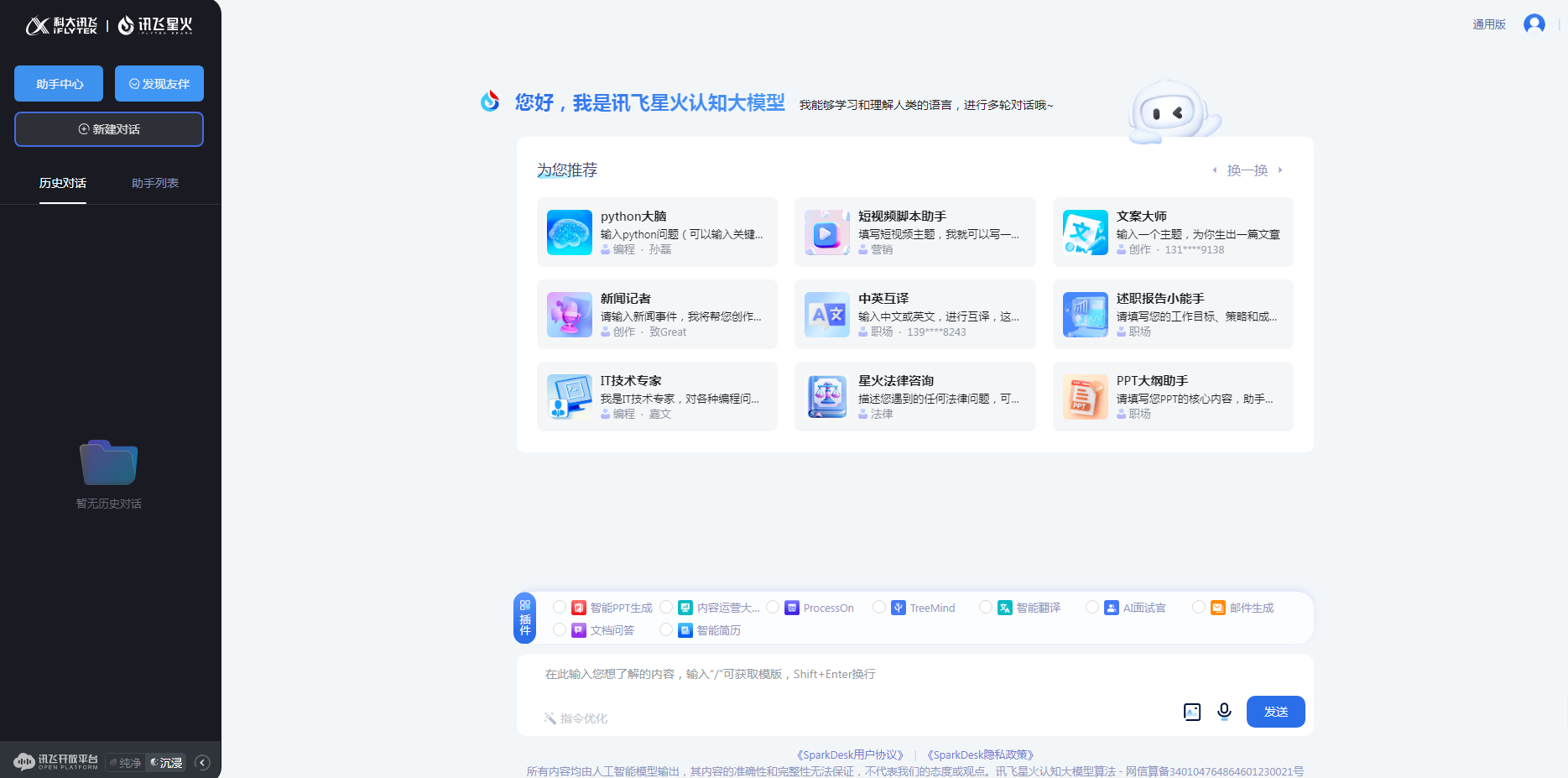Click the robot mascot image
The height and width of the screenshot is (778, 1568).
tap(1173, 111)
